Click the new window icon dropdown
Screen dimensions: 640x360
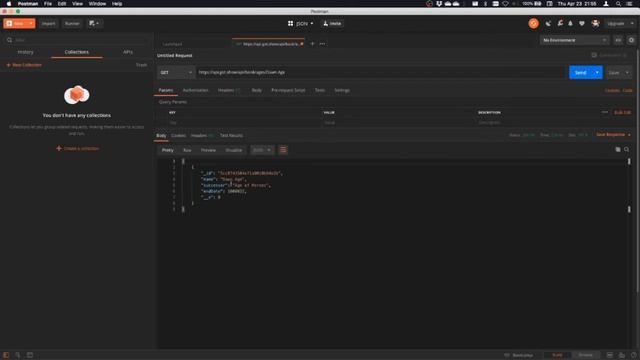pyautogui.click(x=94, y=24)
